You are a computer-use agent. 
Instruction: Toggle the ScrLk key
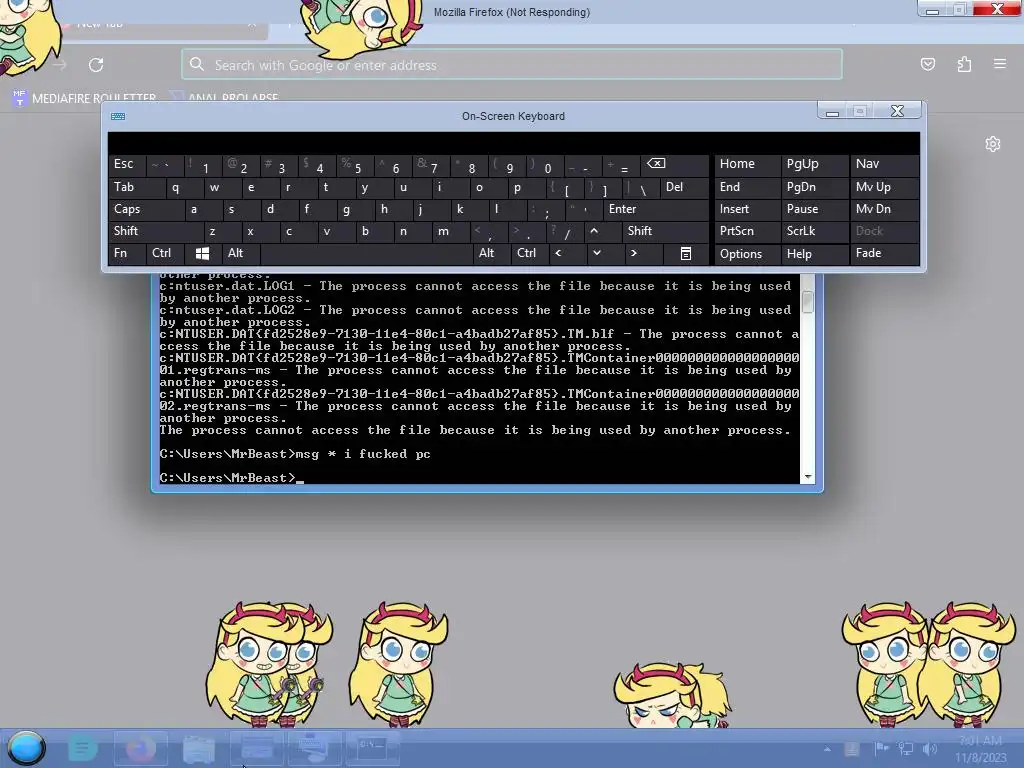814,231
